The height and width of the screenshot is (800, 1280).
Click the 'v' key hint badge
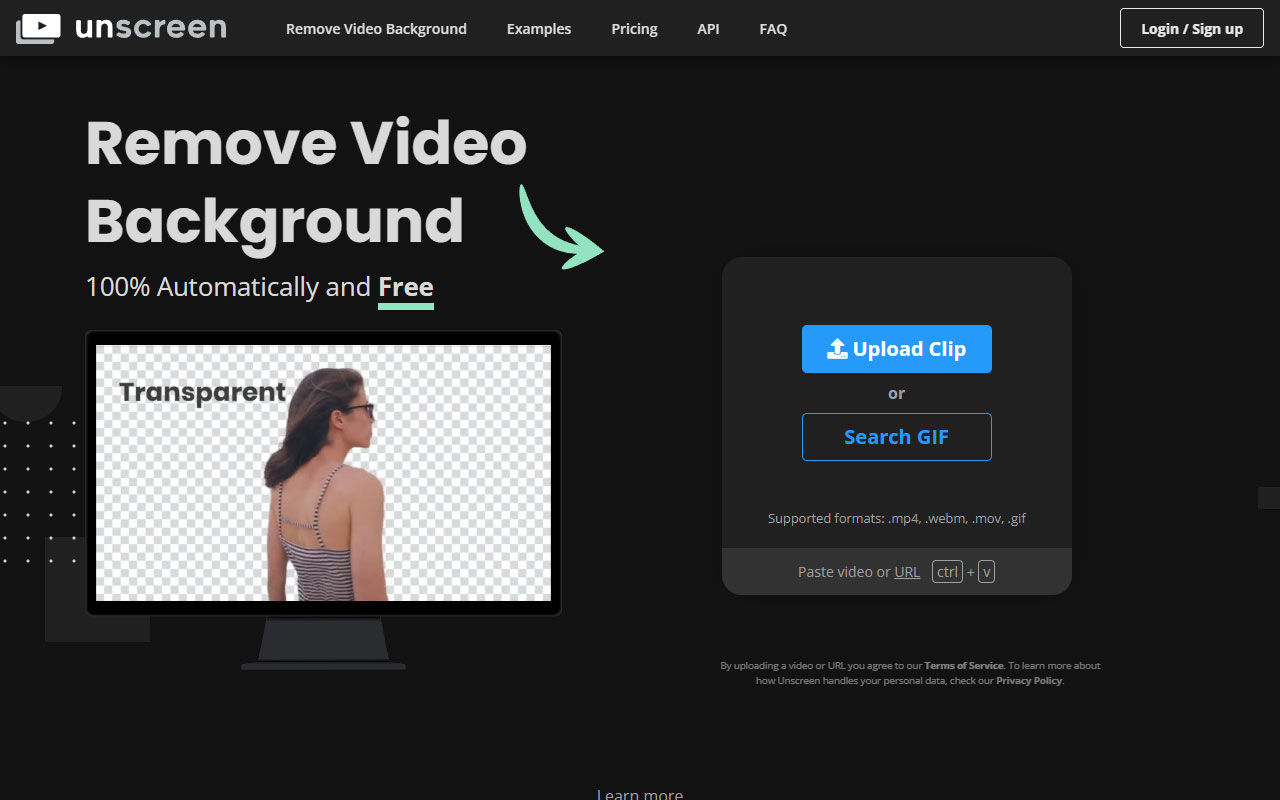coord(986,571)
